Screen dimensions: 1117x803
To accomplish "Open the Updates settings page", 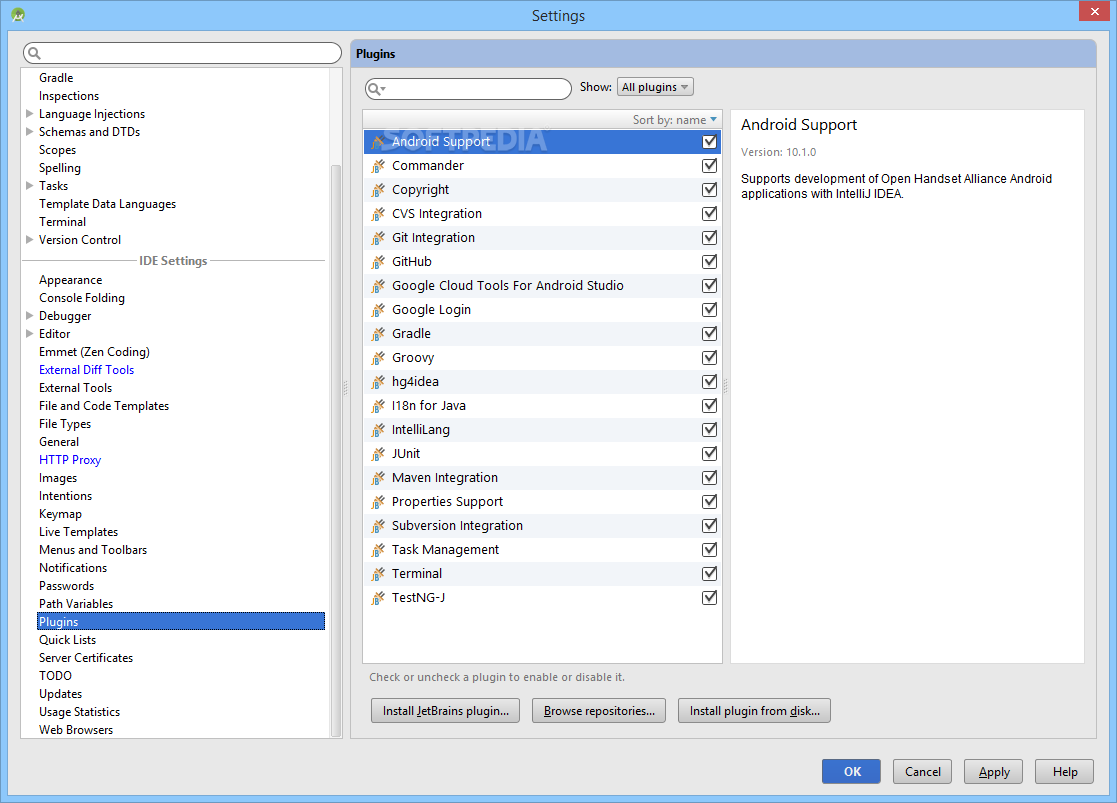I will coord(61,694).
